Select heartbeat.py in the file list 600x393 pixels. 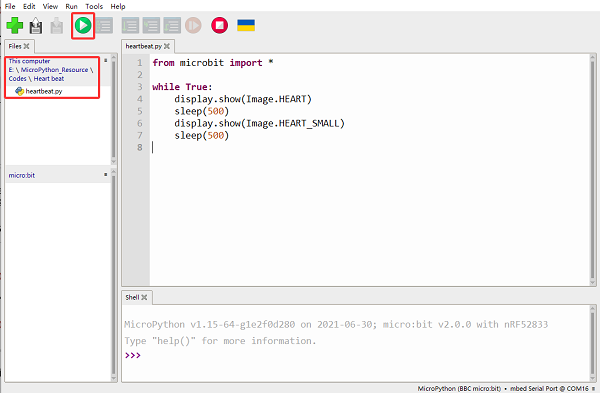tap(44, 91)
